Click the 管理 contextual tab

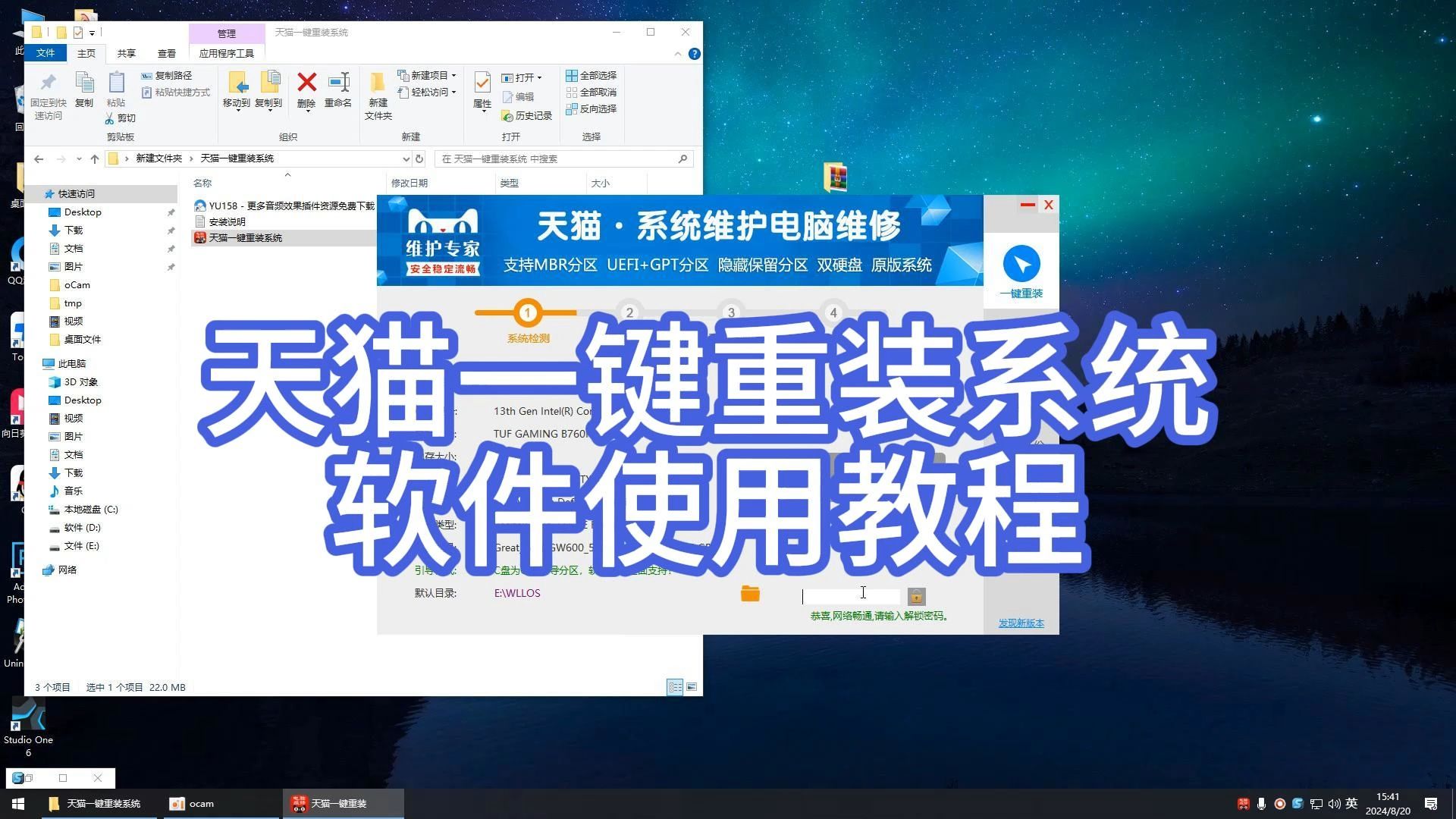[x=227, y=33]
